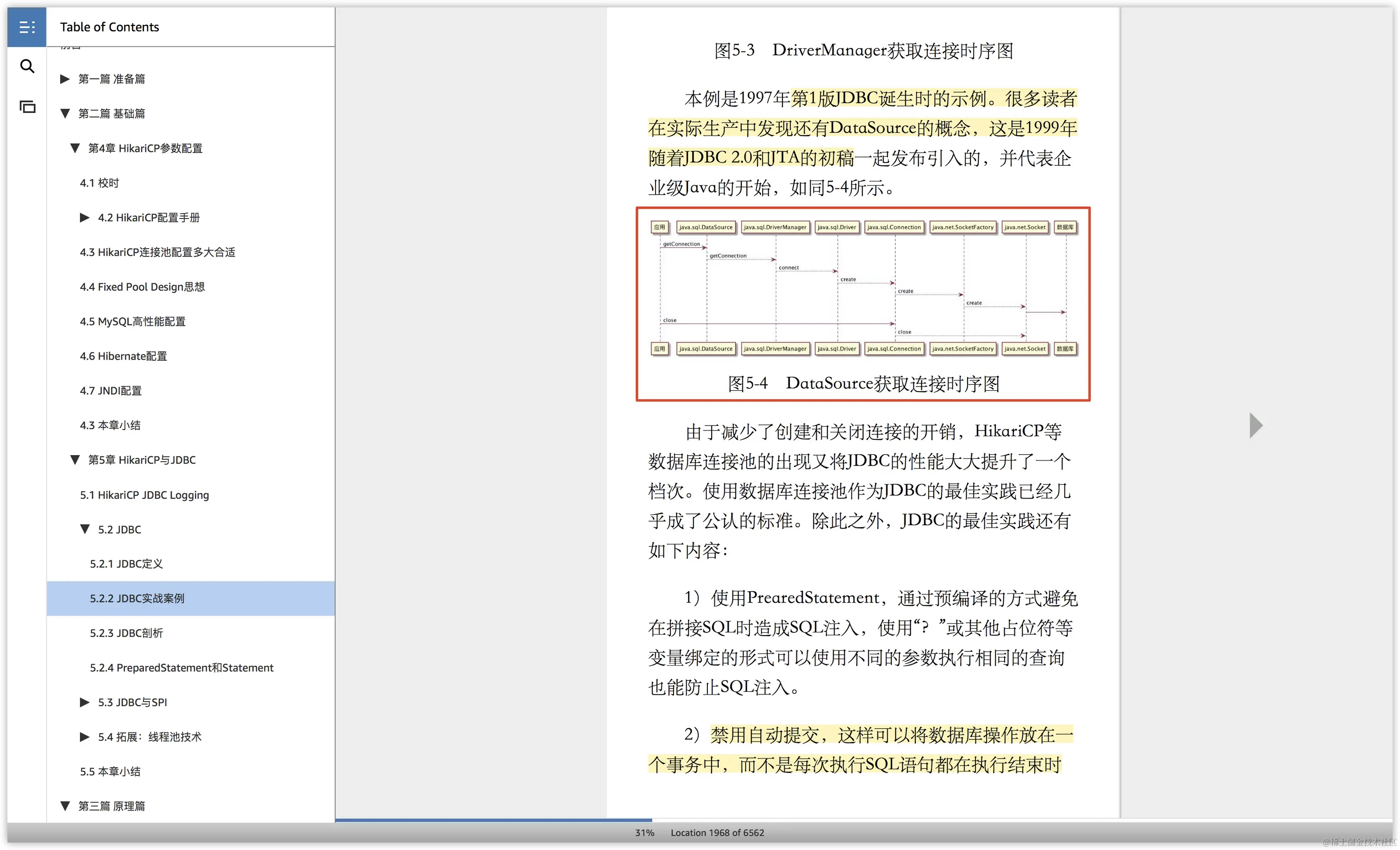
Task: Open the notebook flashcards icon in sidebar
Action: coord(27,107)
